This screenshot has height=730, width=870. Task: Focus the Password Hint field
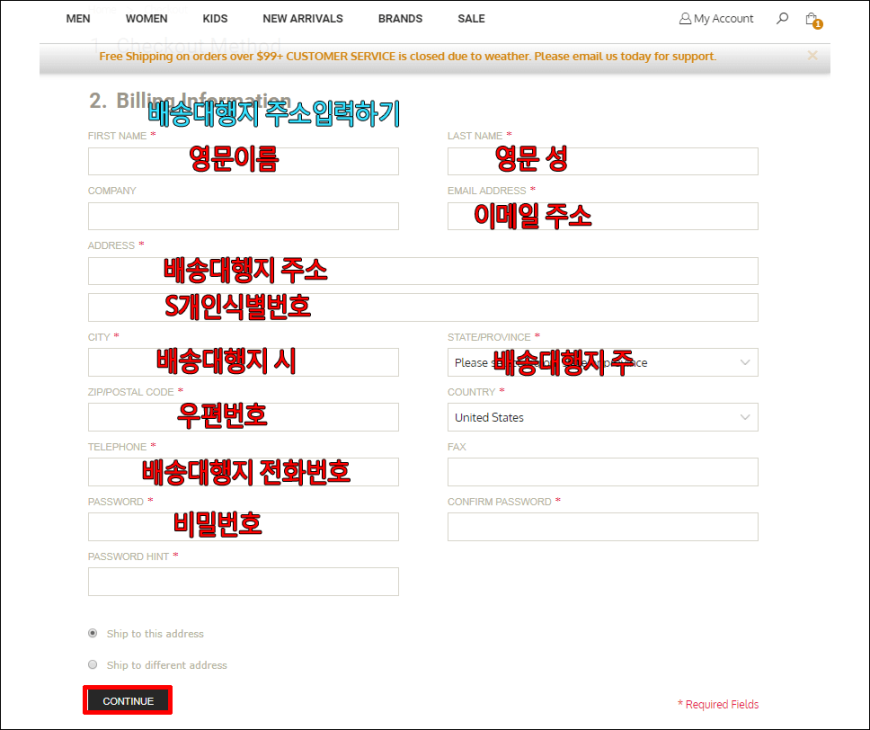tap(243, 581)
